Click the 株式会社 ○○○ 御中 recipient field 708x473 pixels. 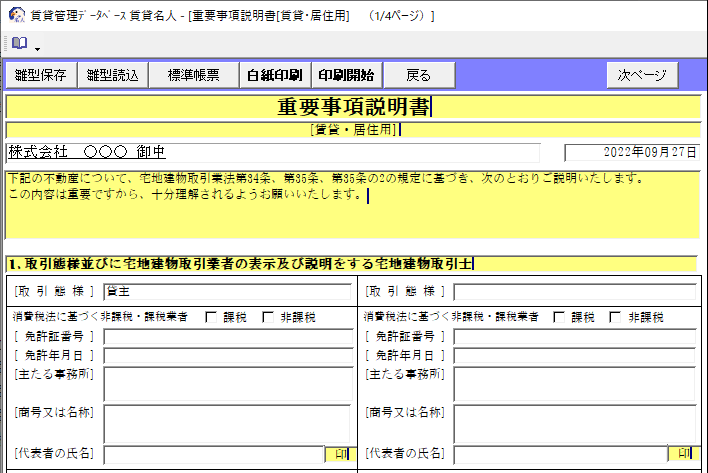(272, 152)
